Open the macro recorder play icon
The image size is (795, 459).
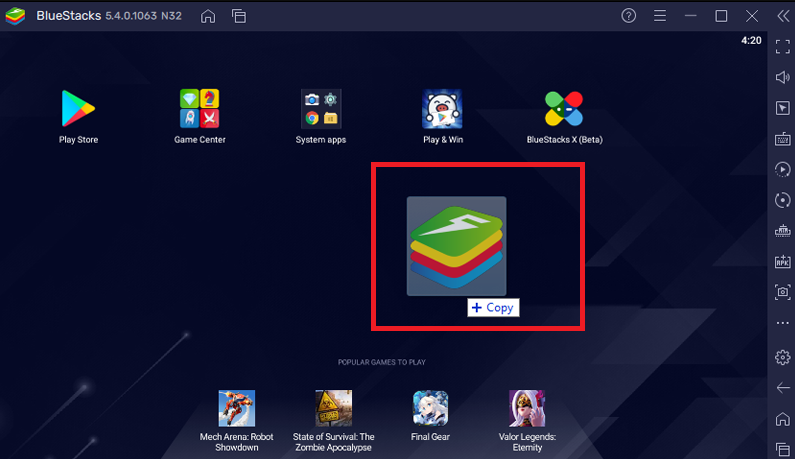pyautogui.click(x=782, y=169)
